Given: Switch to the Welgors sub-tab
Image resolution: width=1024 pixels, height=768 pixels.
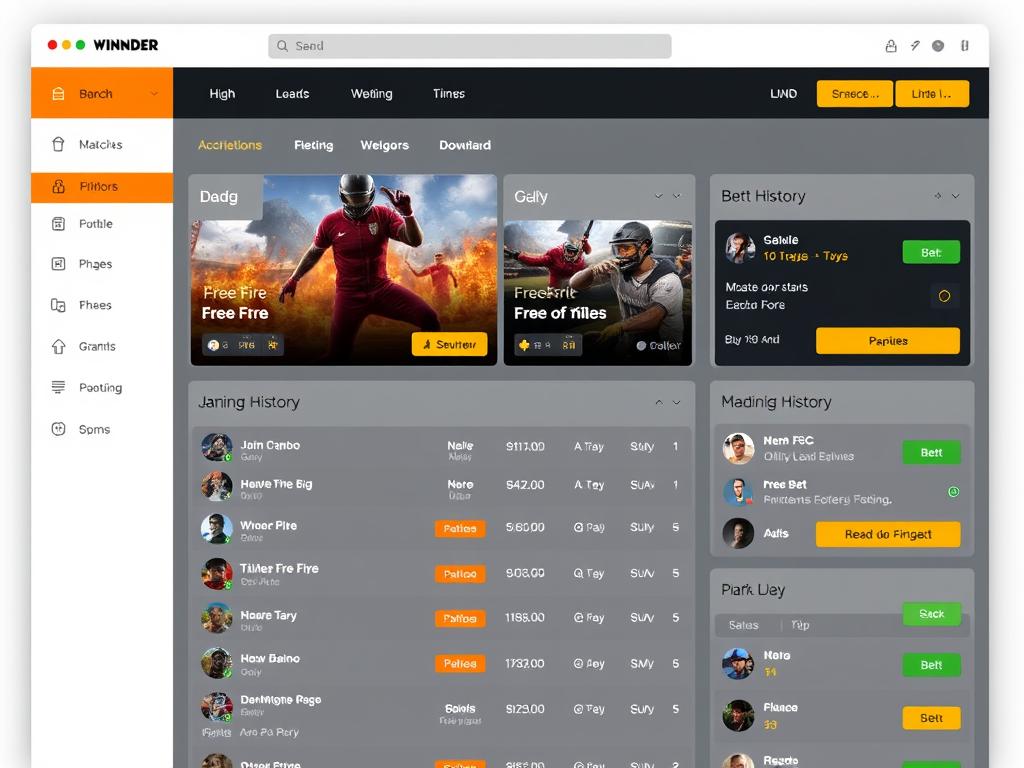Looking at the screenshot, I should [385, 145].
